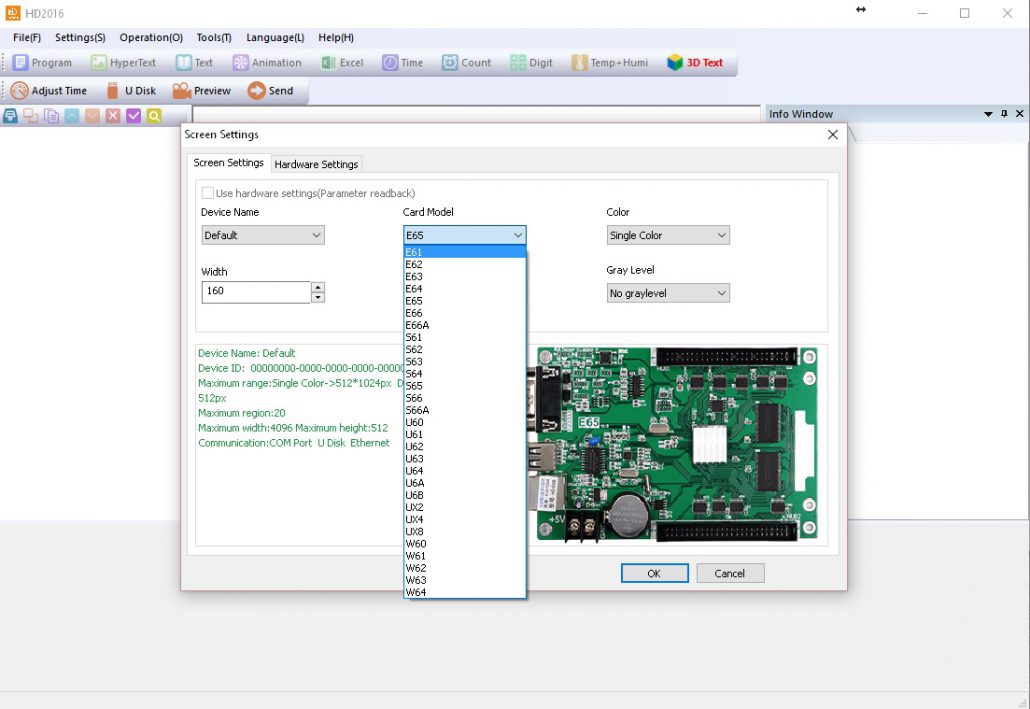Click the Temp+Humi thermometer icon
1030x709 pixels.
point(580,63)
